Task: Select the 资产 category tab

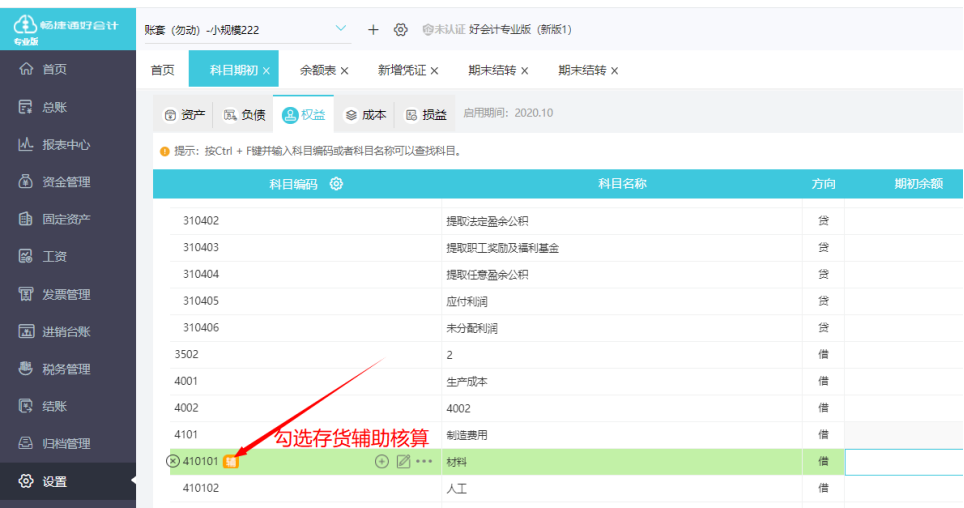Action: 184,115
